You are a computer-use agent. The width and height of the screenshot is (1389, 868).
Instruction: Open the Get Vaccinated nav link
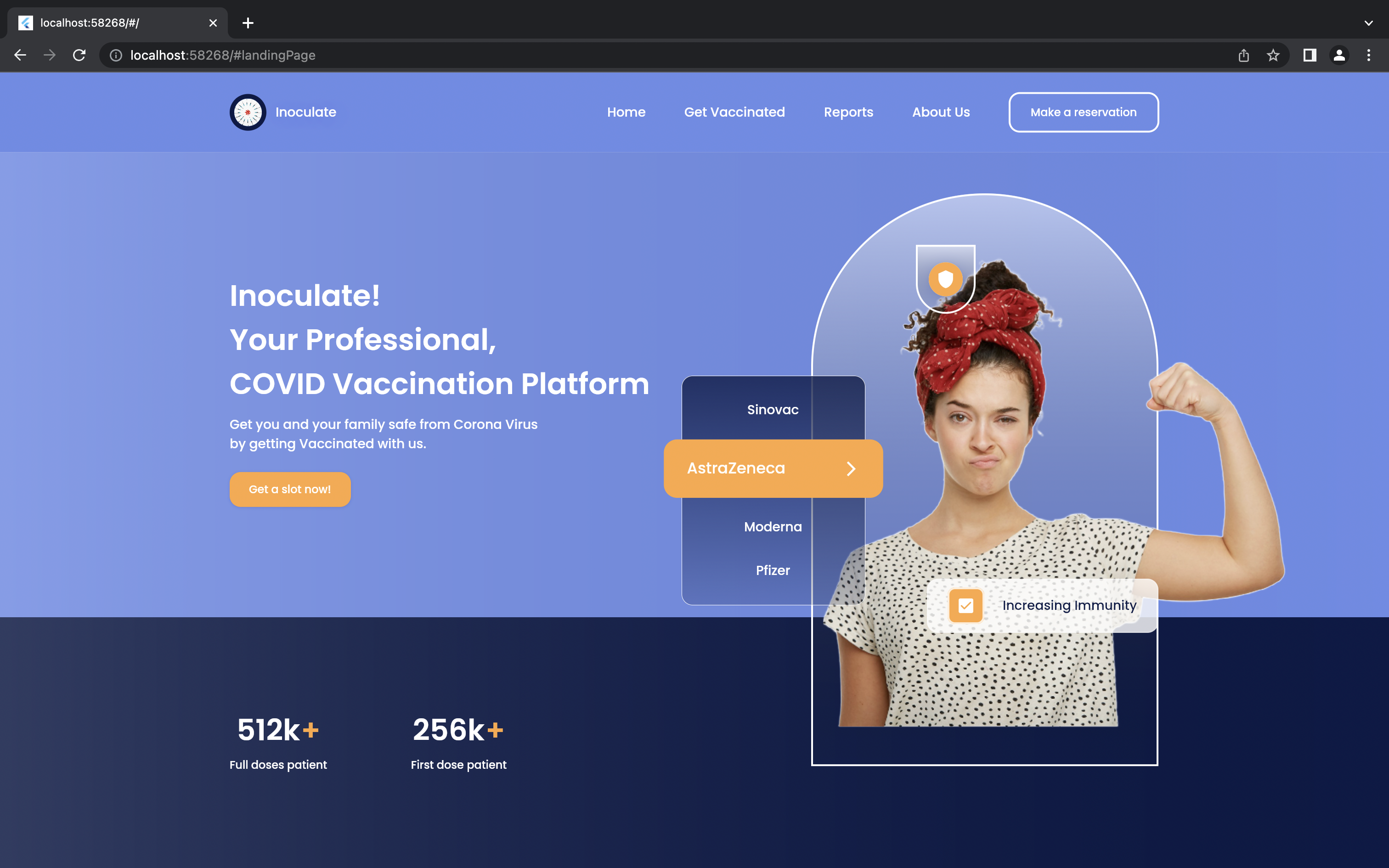[734, 112]
